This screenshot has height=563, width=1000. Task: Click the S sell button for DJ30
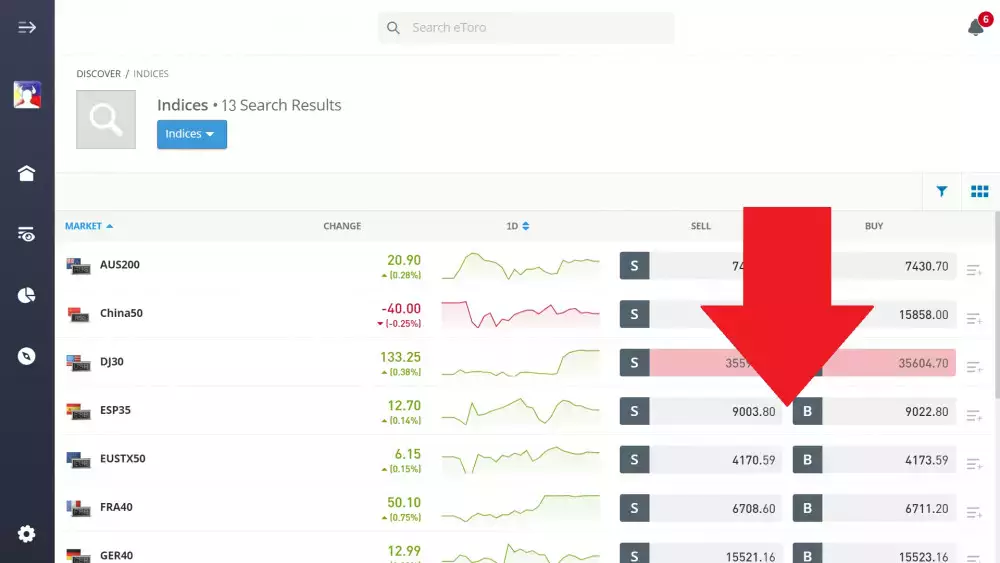(x=635, y=363)
